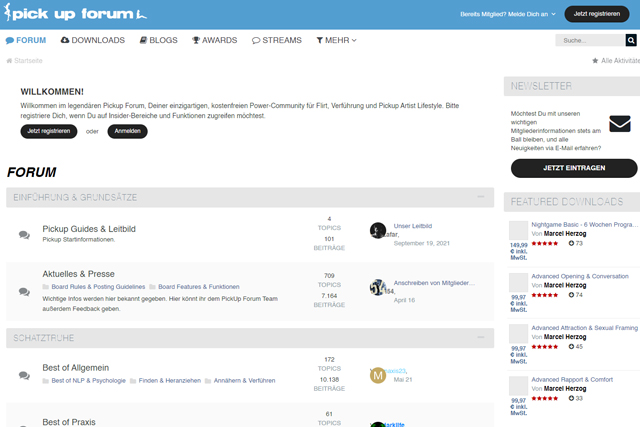Open Best of NLP & Psychologie subforum
640x427 pixels.
pos(89,380)
